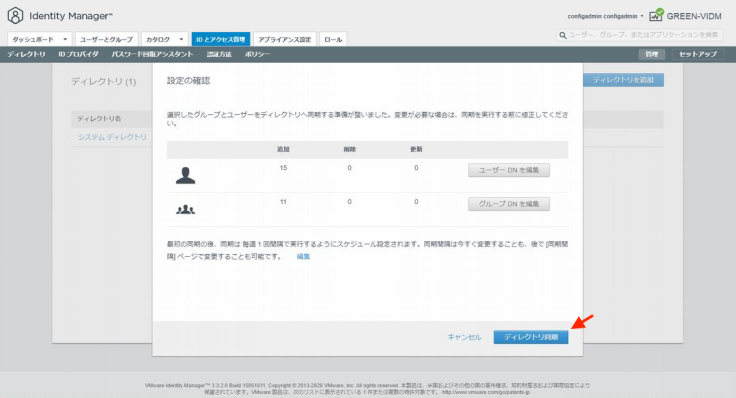This screenshot has height=398, width=736.
Task: Click the user added count 15
Action: point(283,168)
